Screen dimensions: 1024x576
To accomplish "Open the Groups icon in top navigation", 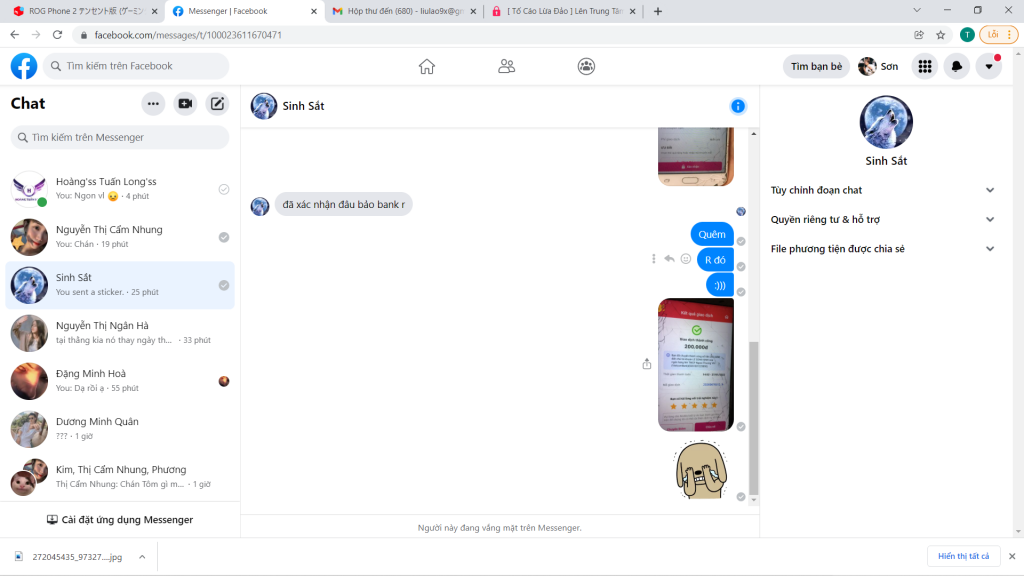I will pyautogui.click(x=586, y=66).
